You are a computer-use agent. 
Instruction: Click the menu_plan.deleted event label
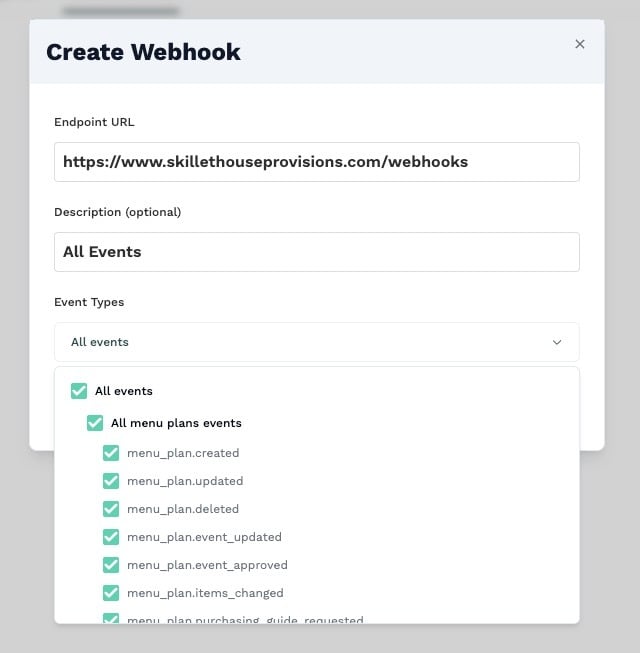(x=183, y=509)
